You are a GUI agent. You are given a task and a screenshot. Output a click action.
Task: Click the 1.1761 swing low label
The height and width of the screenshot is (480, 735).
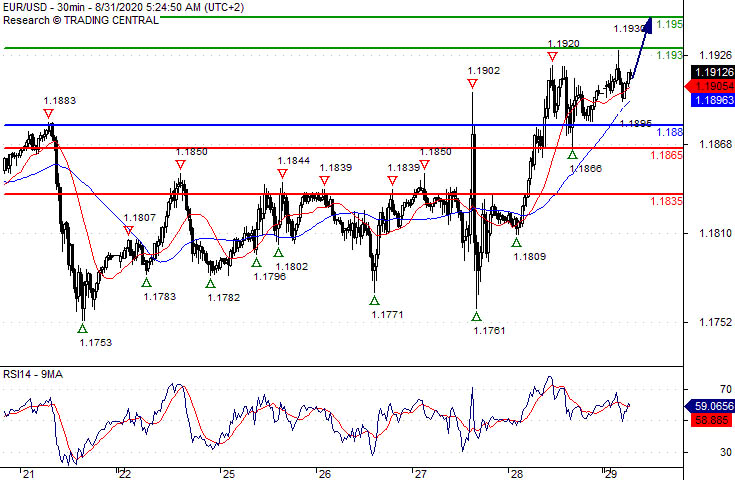(x=489, y=330)
